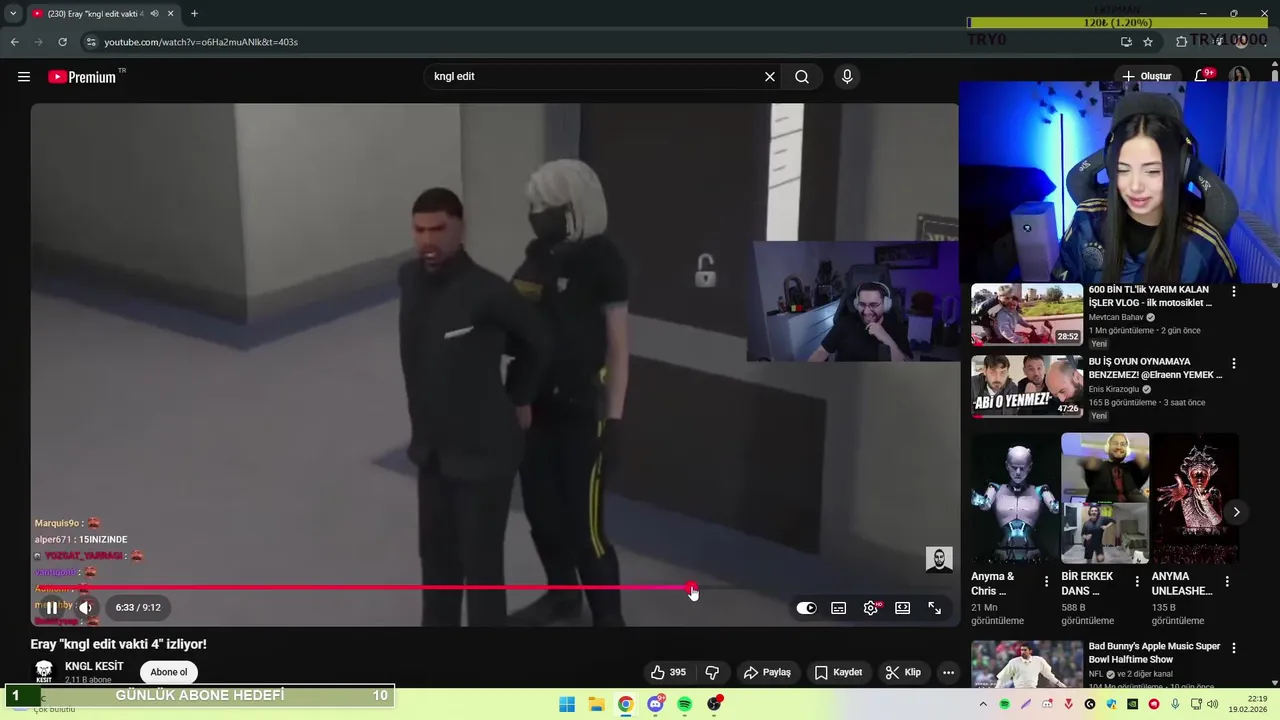Click the progress bar scrubber handle

coord(691,588)
